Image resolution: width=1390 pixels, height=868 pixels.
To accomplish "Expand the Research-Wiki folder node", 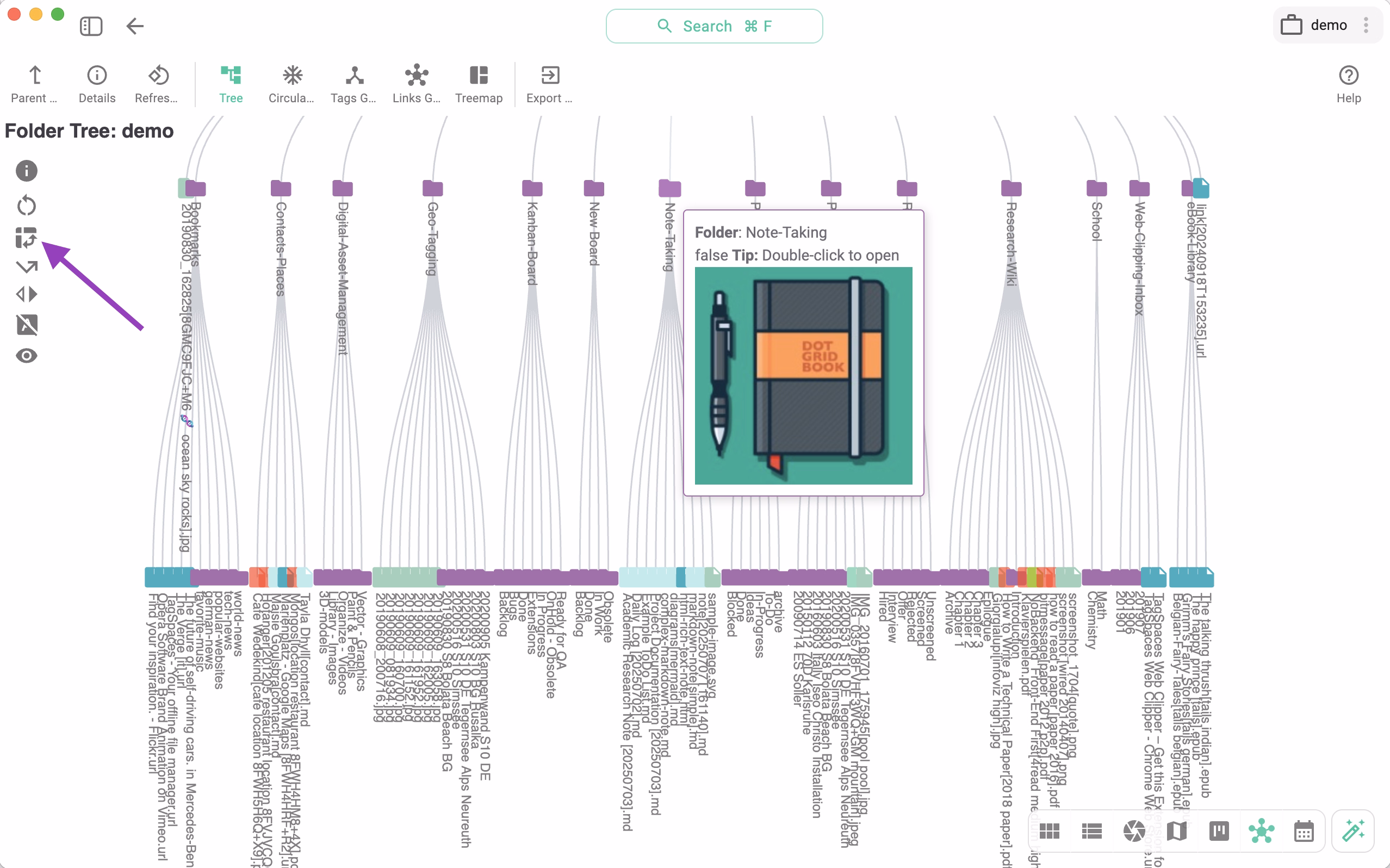I will (1012, 187).
